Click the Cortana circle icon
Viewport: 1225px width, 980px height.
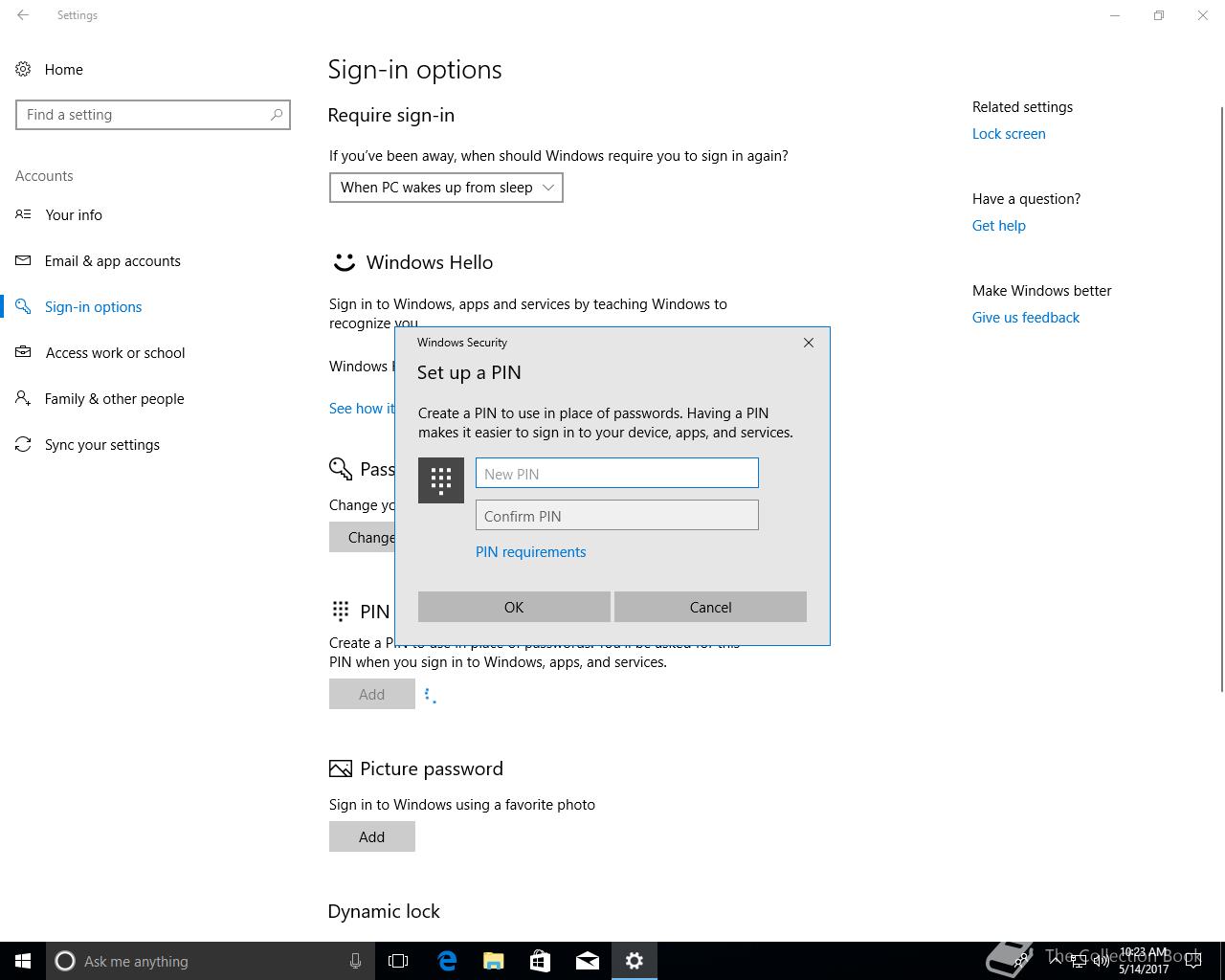65,961
